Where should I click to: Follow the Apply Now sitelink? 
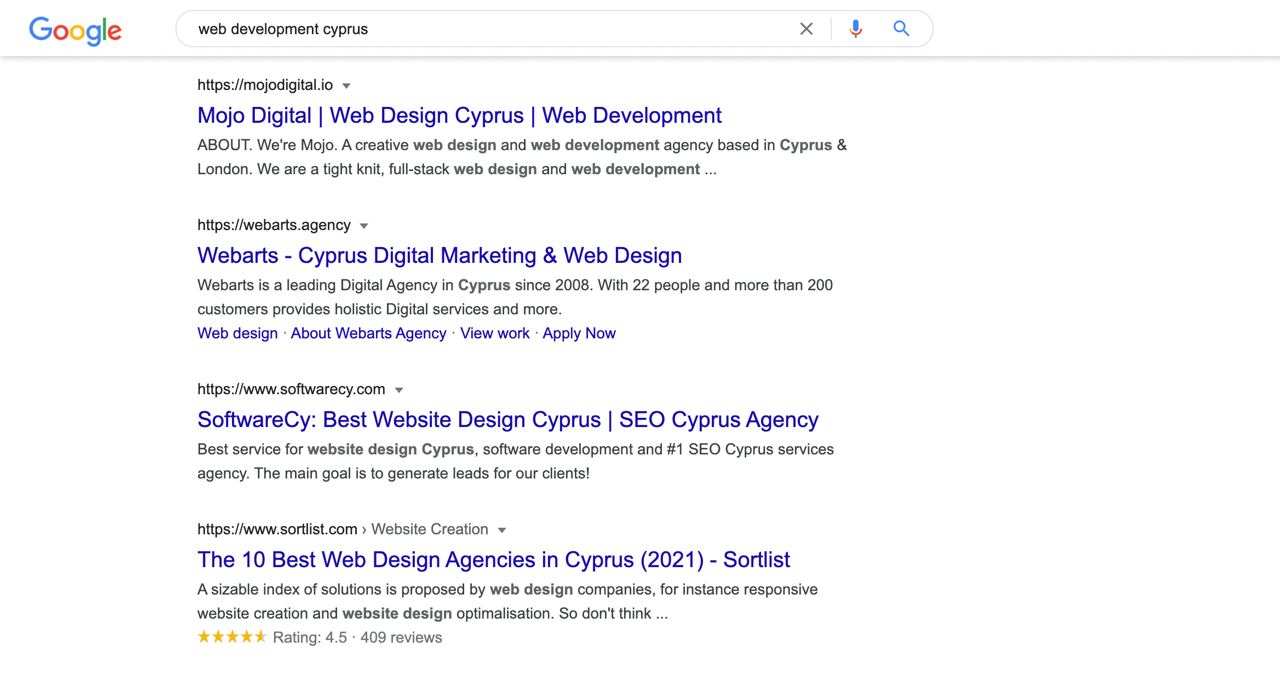tap(579, 333)
